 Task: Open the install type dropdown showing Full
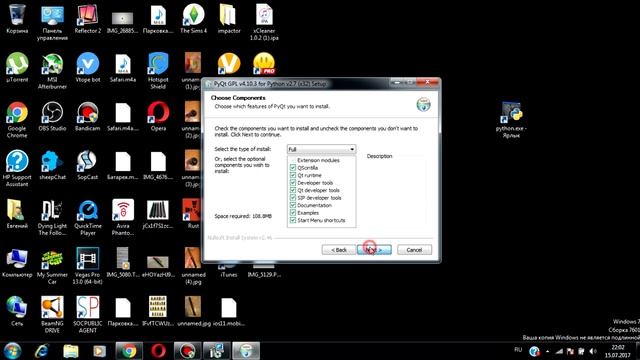(x=321, y=149)
